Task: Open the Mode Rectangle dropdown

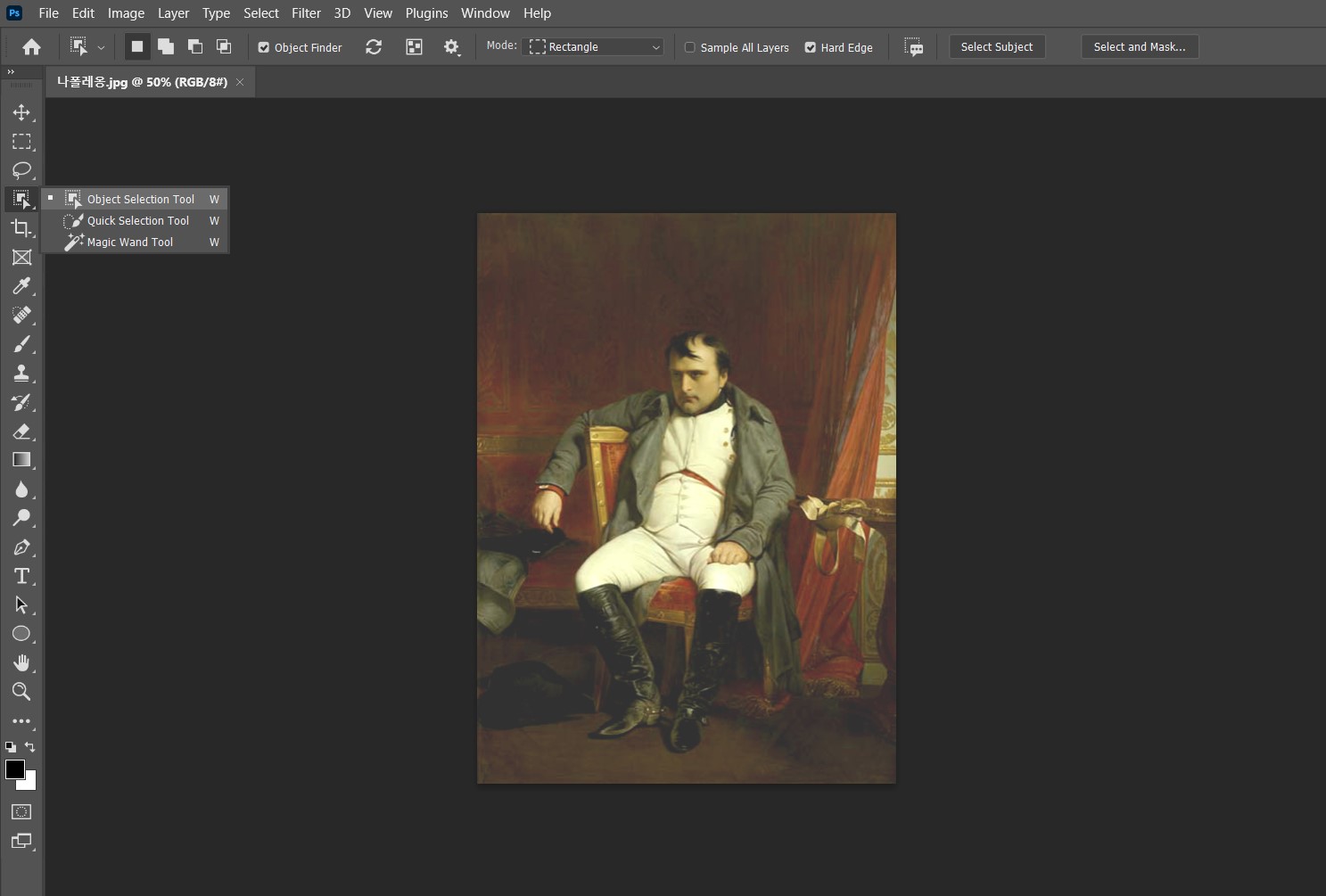Action: click(x=593, y=47)
